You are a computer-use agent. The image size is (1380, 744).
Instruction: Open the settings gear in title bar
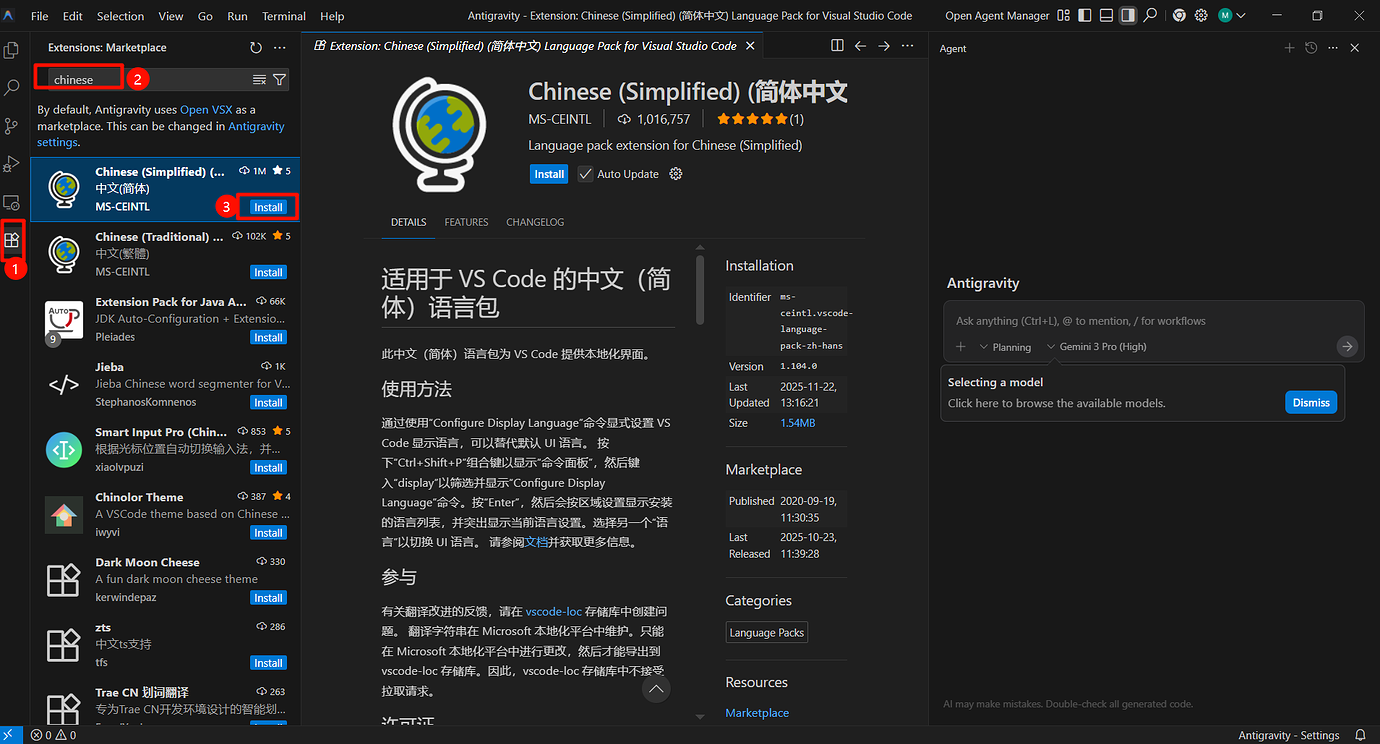[1201, 16]
